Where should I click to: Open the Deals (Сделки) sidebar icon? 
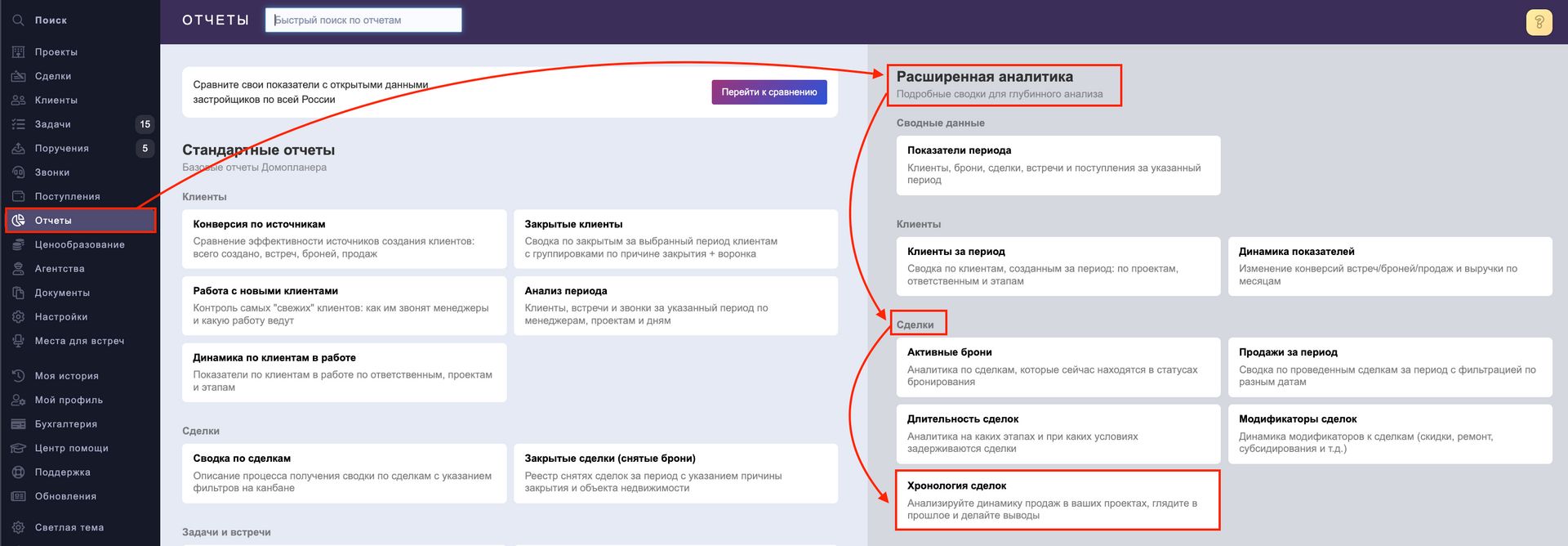click(19, 76)
